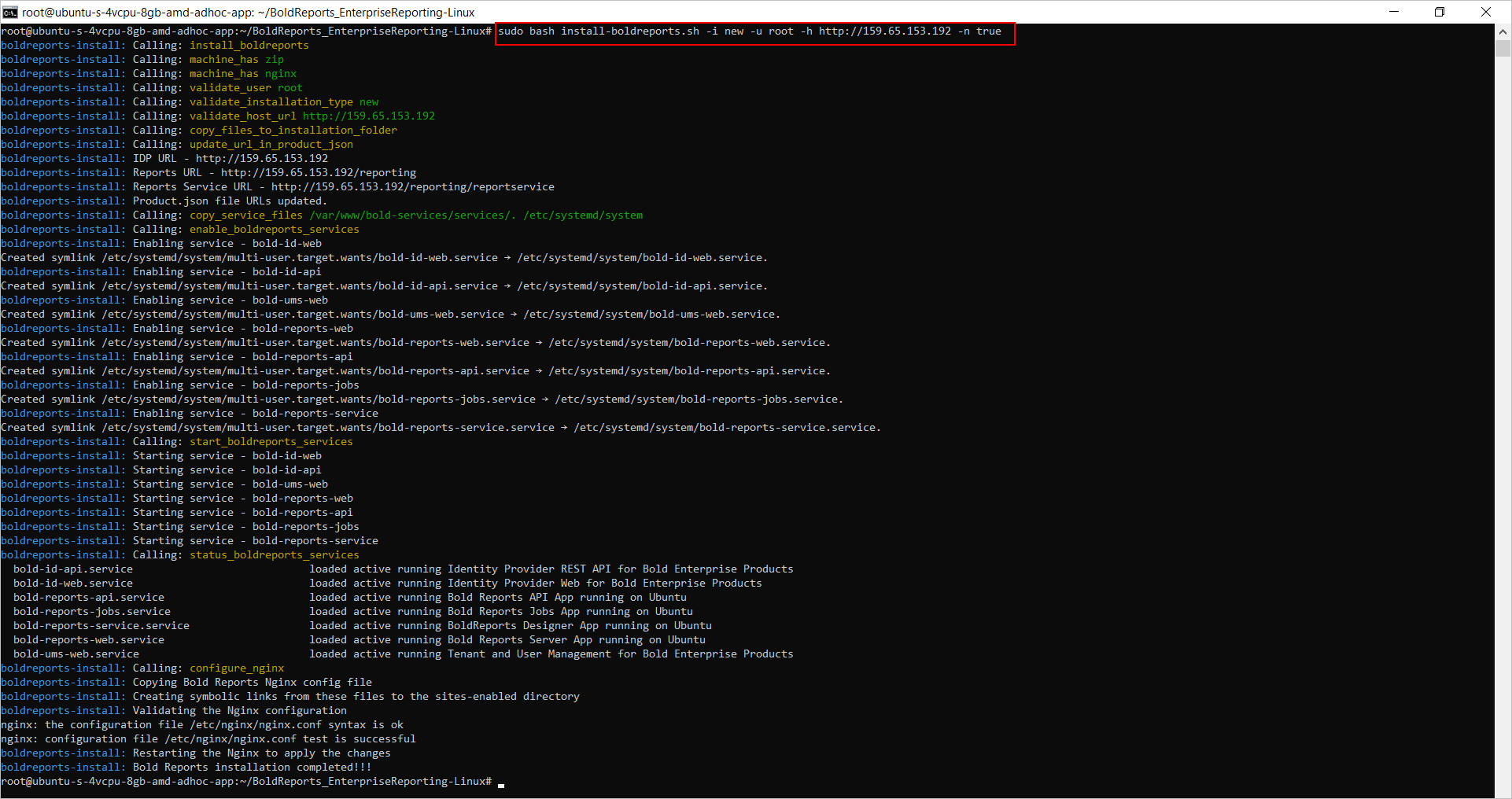Click Created symlink bold-id-api.service line

[385, 286]
